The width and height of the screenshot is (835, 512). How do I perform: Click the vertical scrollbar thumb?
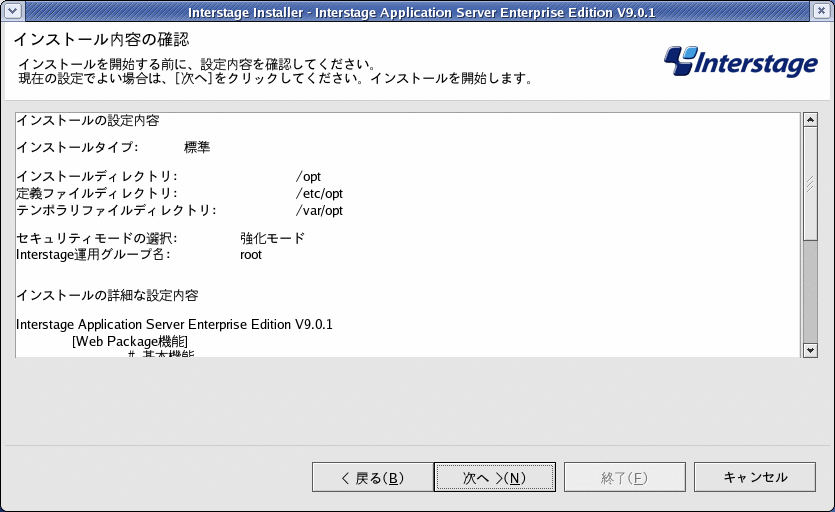pos(811,184)
